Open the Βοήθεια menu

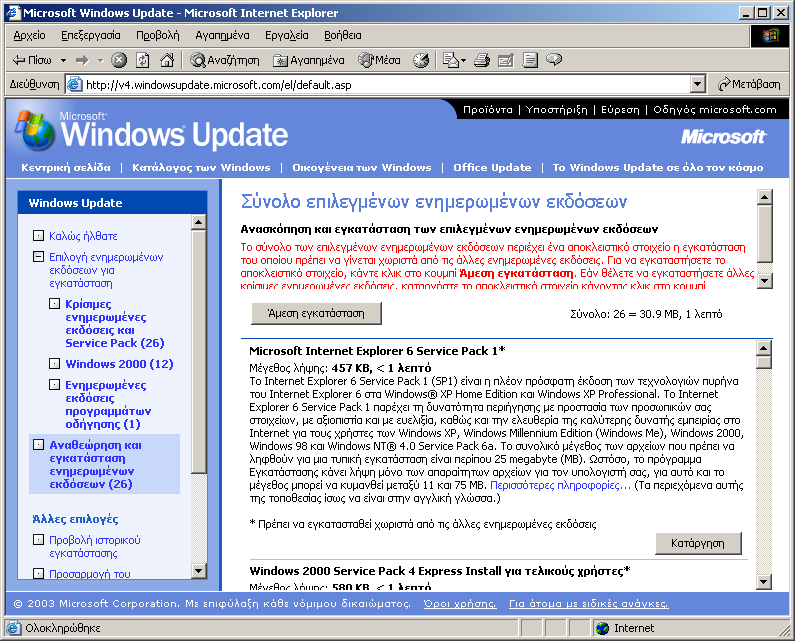[x=343, y=35]
